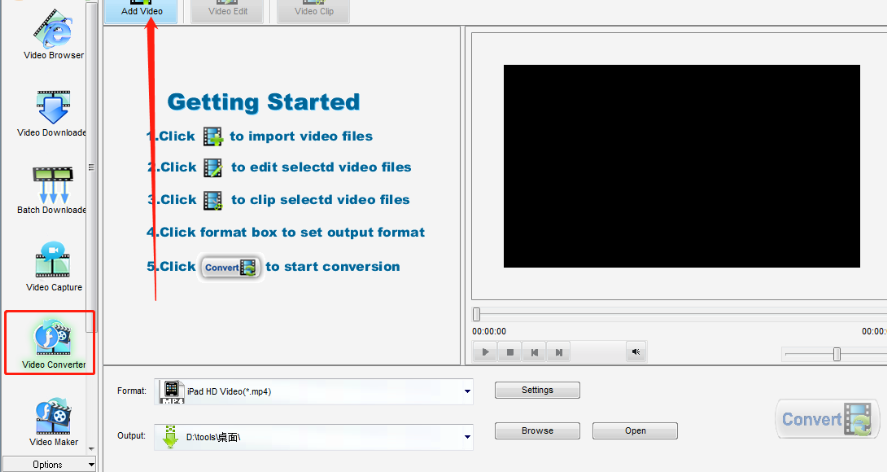Select the Video Converter sidebar icon
The image size is (887, 474).
(53, 343)
